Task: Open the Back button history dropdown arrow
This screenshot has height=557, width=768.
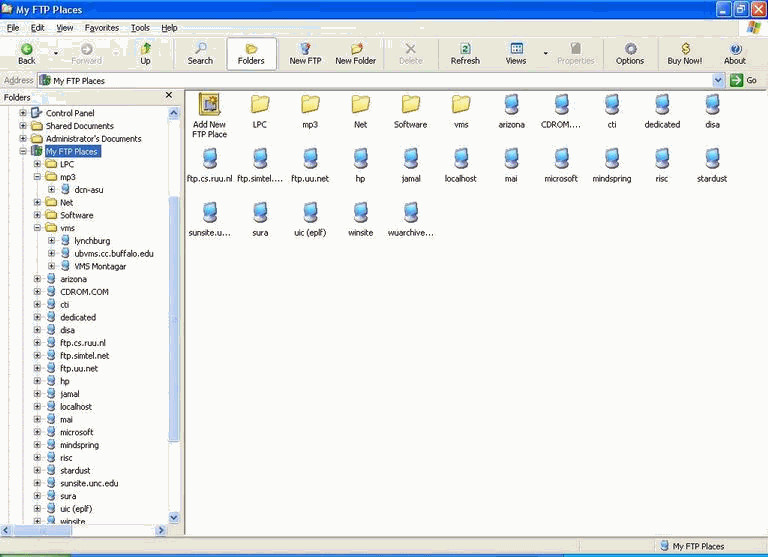Action: coord(56,53)
